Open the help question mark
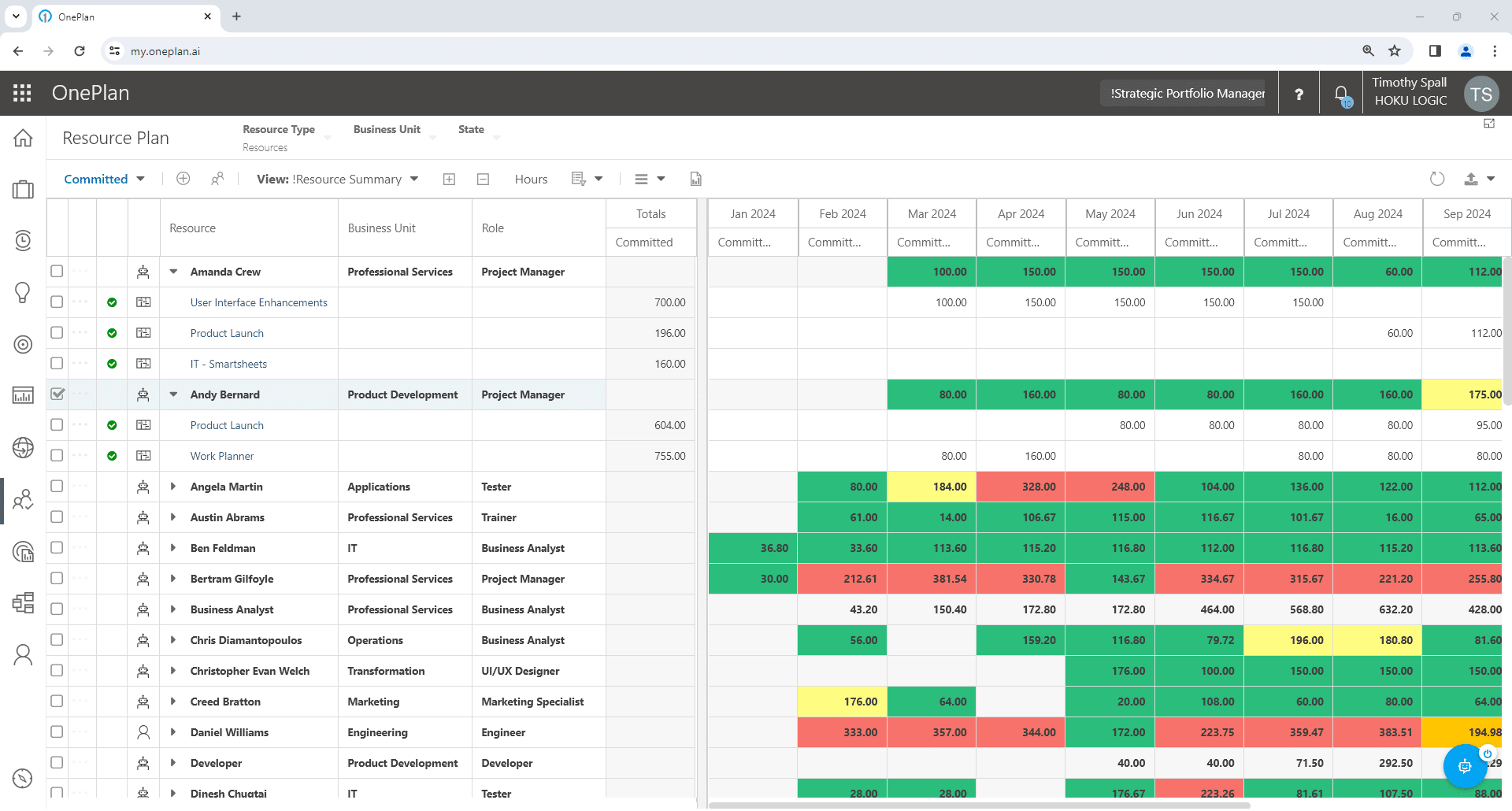Viewport: 1512px width, 811px height. click(x=1299, y=94)
